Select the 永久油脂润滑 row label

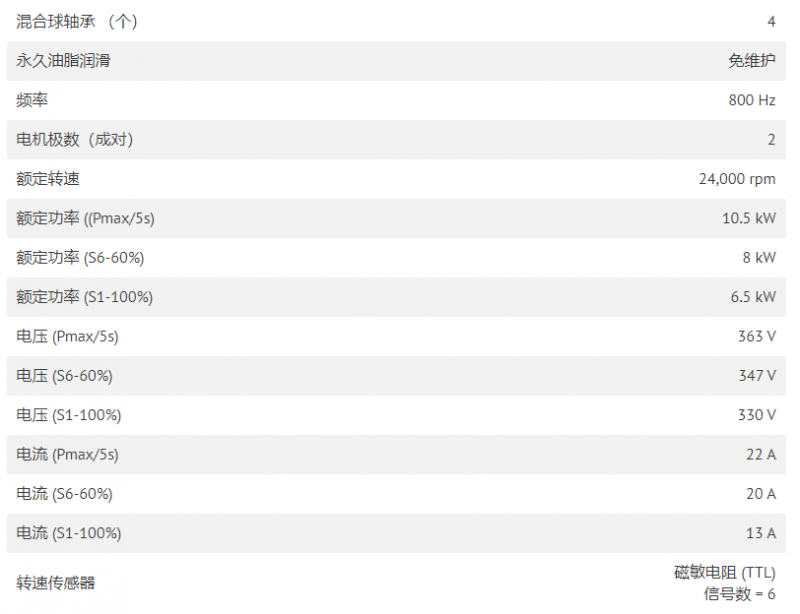(63, 61)
